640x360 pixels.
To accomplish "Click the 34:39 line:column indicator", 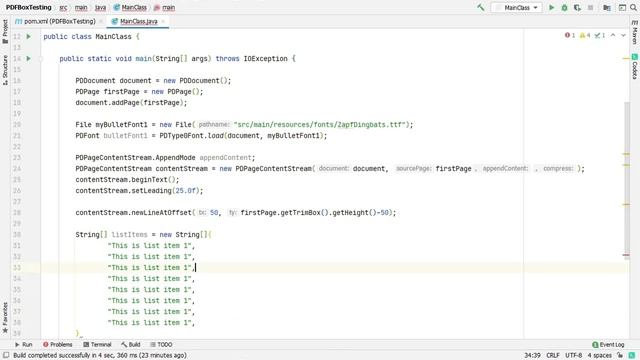I will point(532,355).
